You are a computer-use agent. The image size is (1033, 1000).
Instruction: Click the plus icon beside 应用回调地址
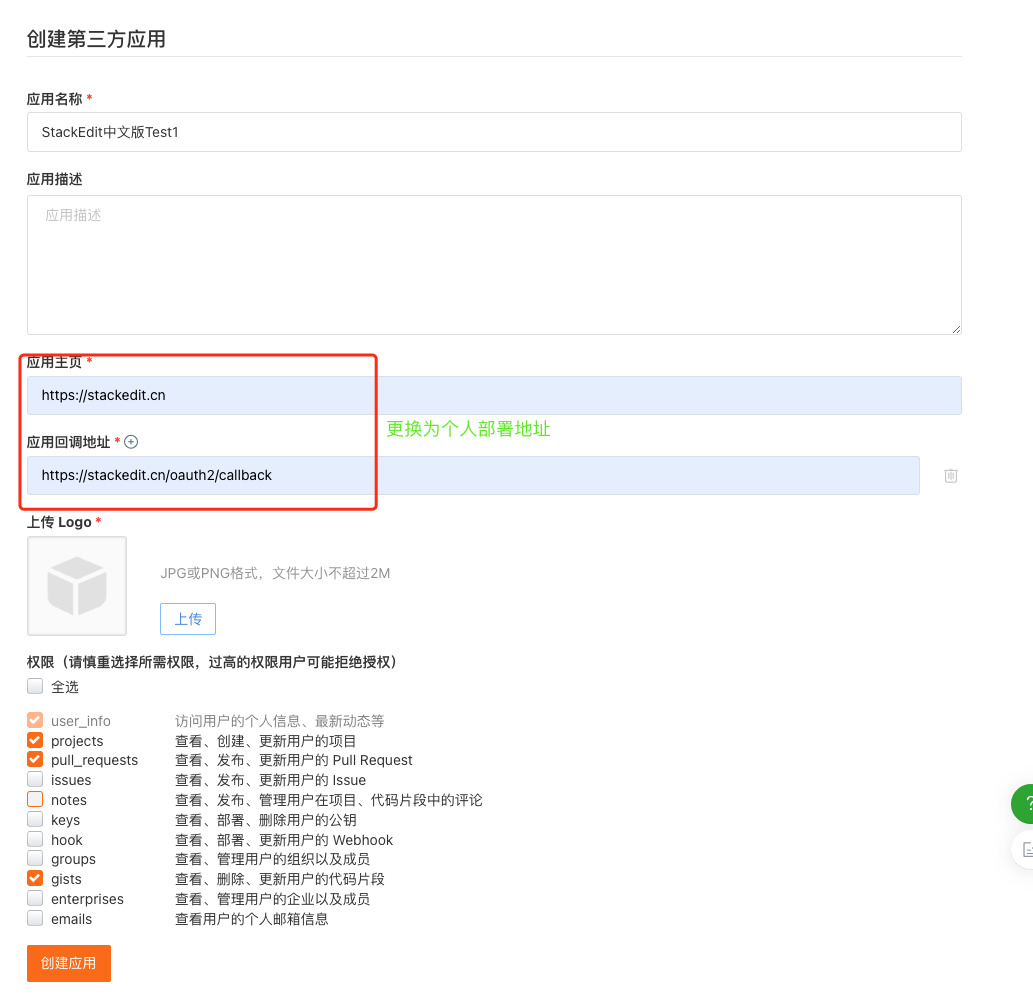tap(131, 442)
